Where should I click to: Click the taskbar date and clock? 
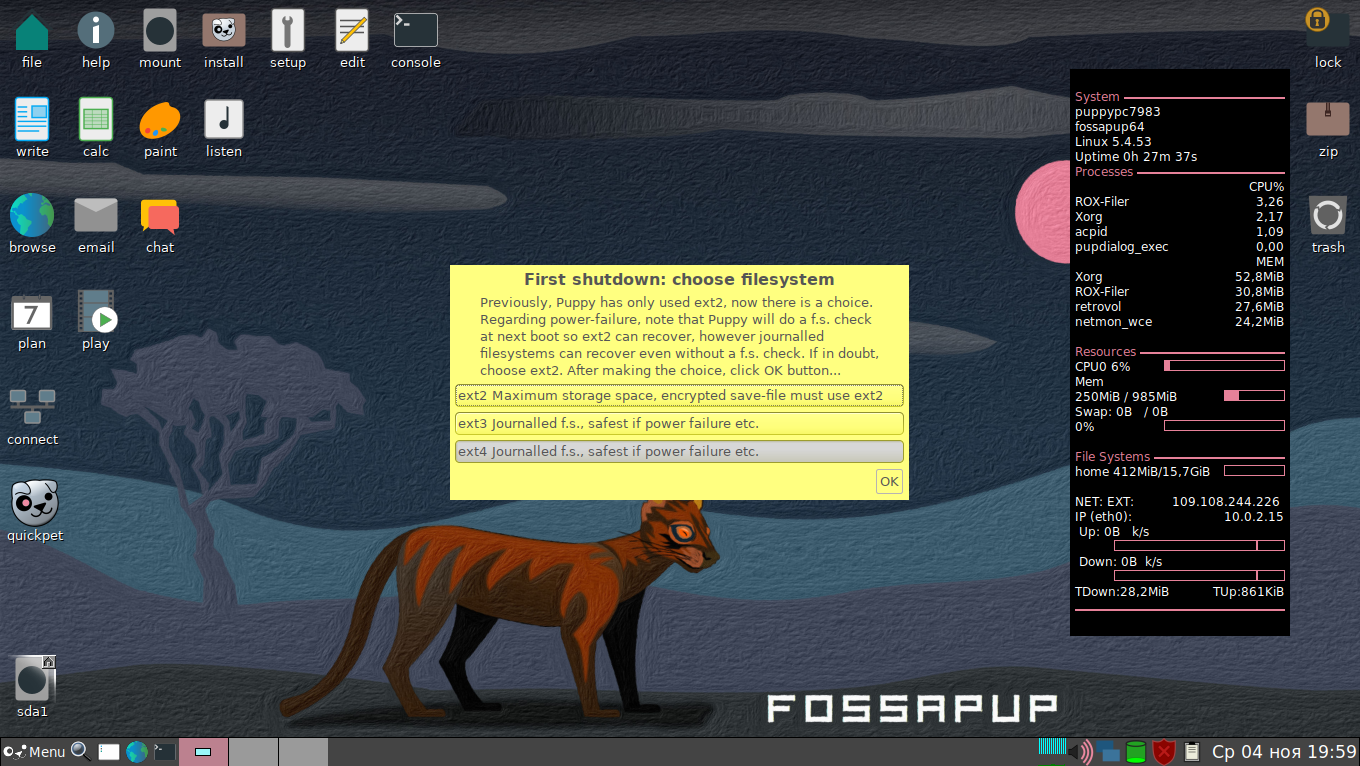(x=1284, y=751)
